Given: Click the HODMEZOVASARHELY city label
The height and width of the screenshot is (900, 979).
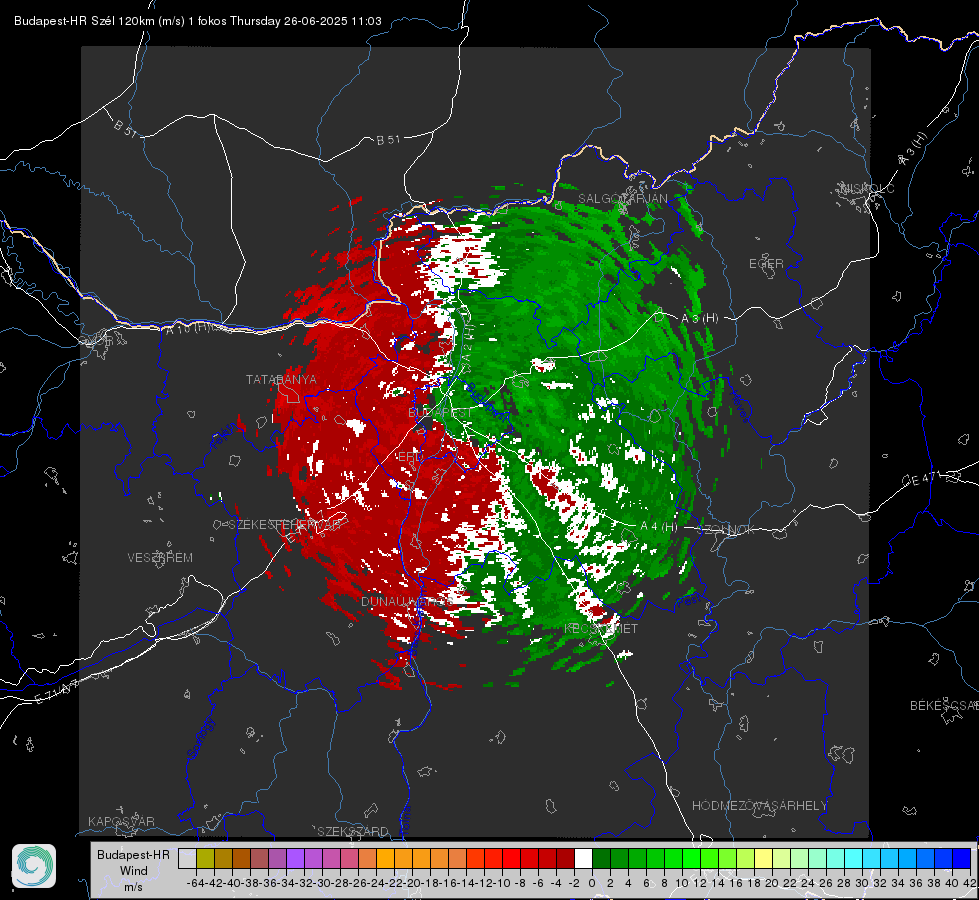Looking at the screenshot, I should tap(759, 806).
